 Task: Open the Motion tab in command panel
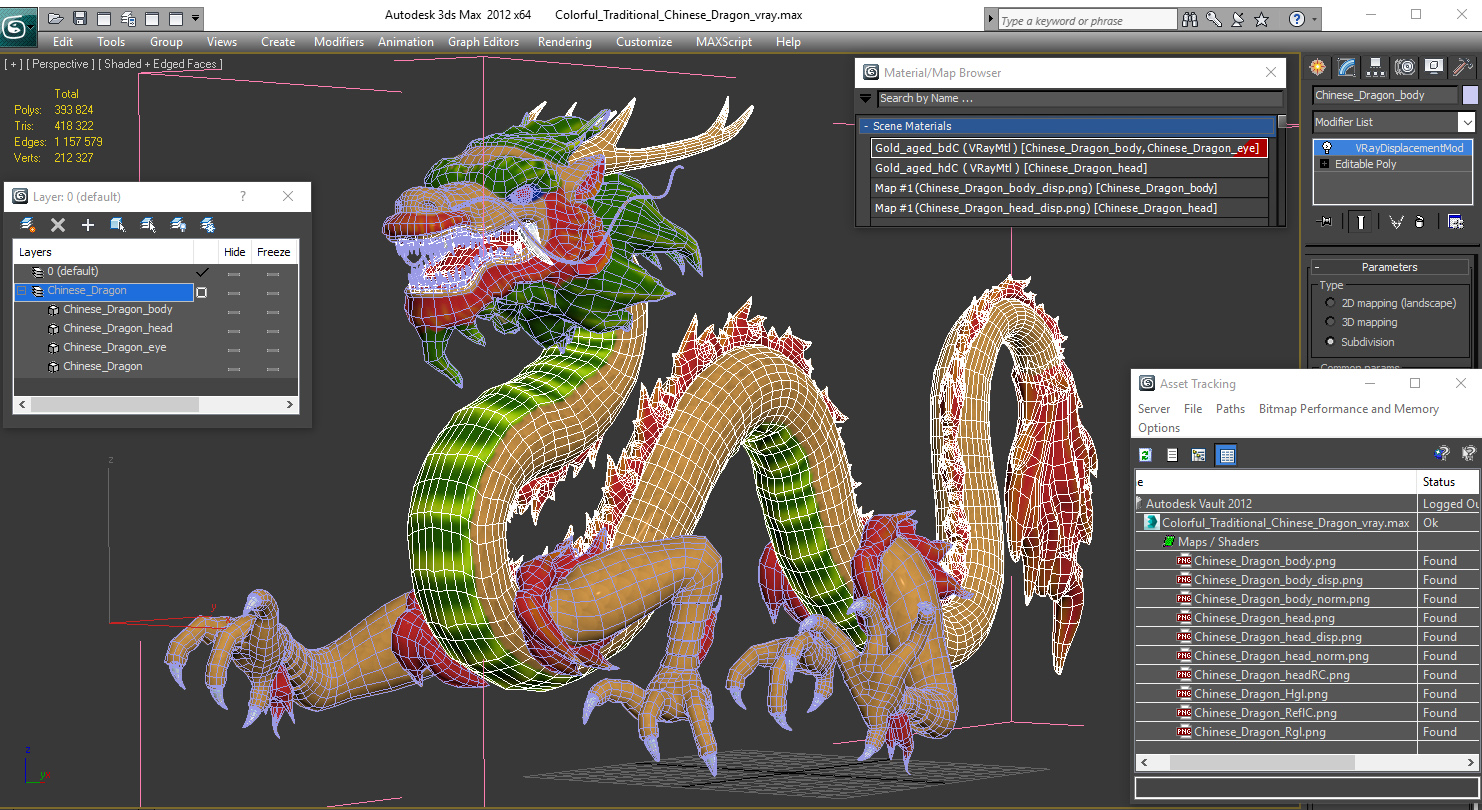click(x=1405, y=67)
